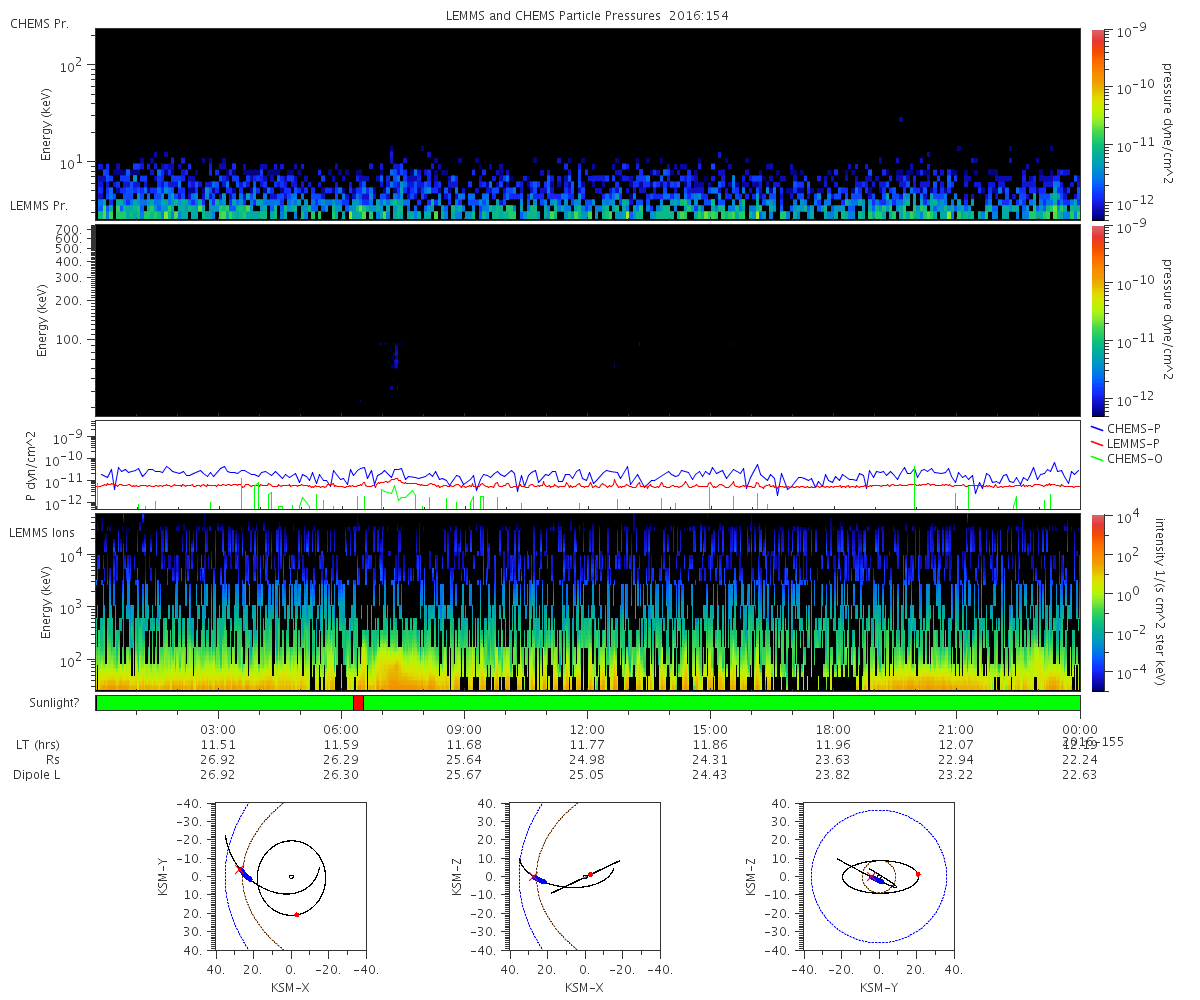Click the LEMMS pressure color bar

(x=1099, y=319)
